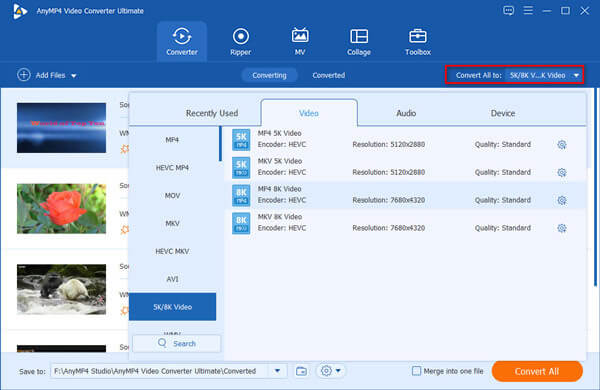Select HEVC MP4 format category
Viewport: 600px width, 390px height.
click(172, 168)
